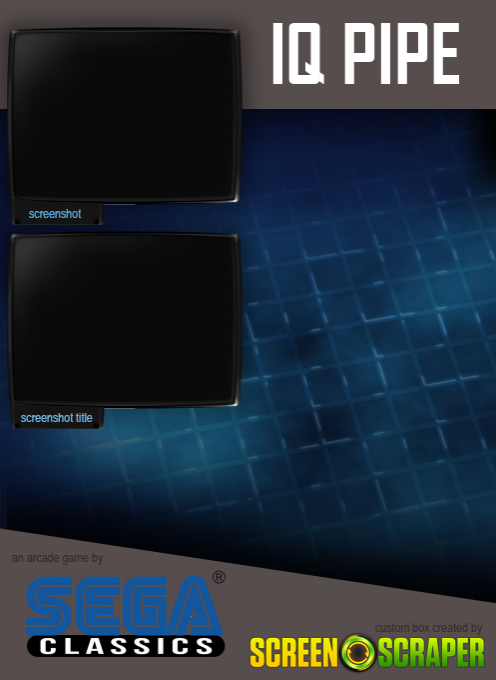Viewport: 496px width, 680px height.
Task: Click the yellow SCREEN word
Action: [x=294, y=653]
